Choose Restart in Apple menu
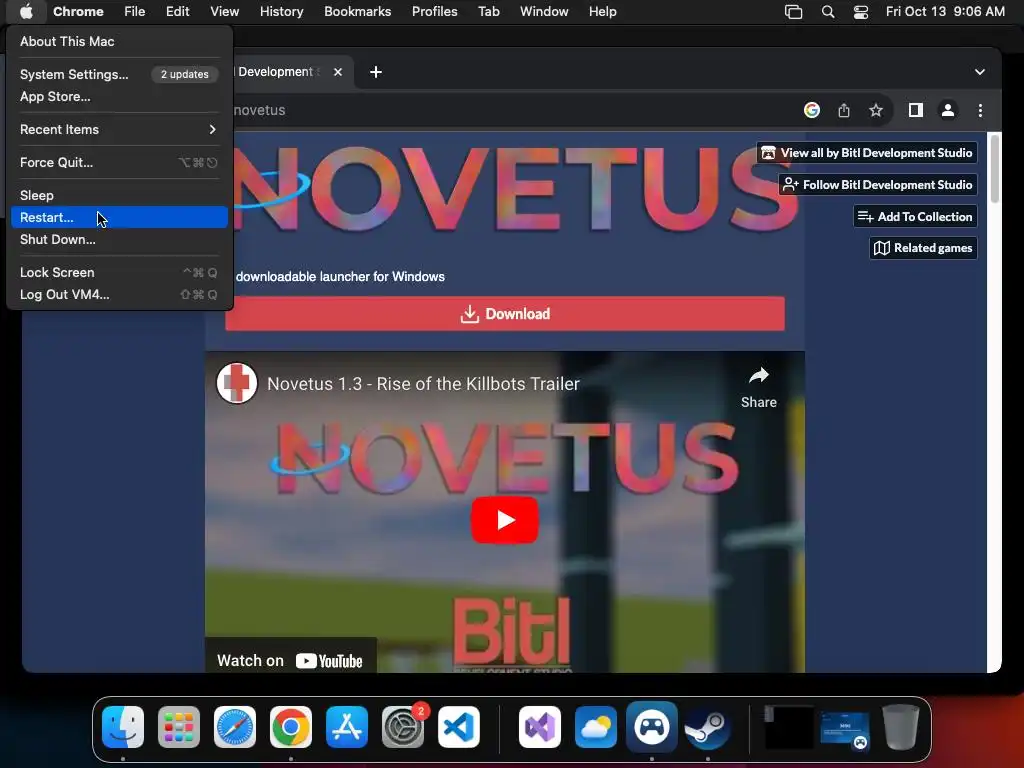This screenshot has width=1024, height=768. (119, 217)
